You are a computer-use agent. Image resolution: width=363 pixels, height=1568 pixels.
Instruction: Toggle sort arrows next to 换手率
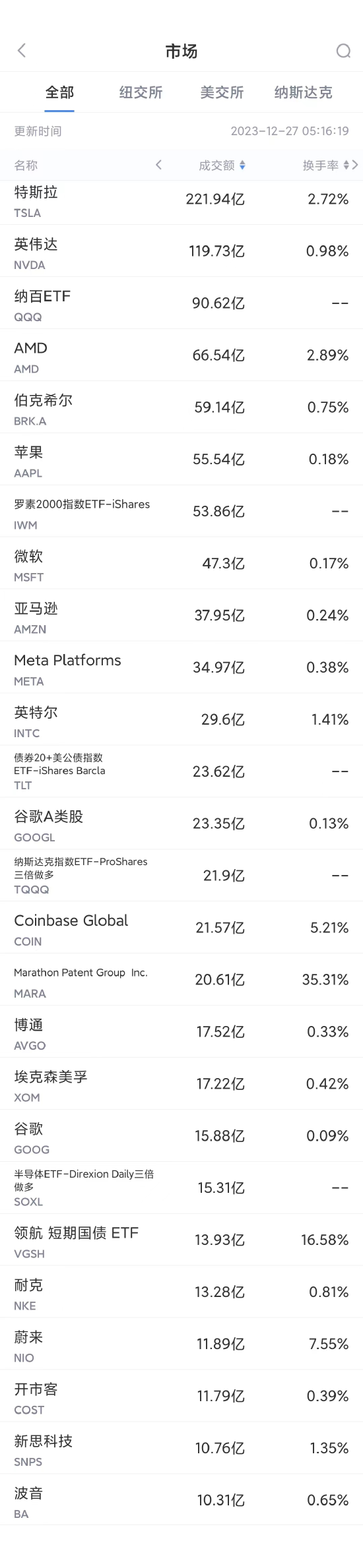346,166
